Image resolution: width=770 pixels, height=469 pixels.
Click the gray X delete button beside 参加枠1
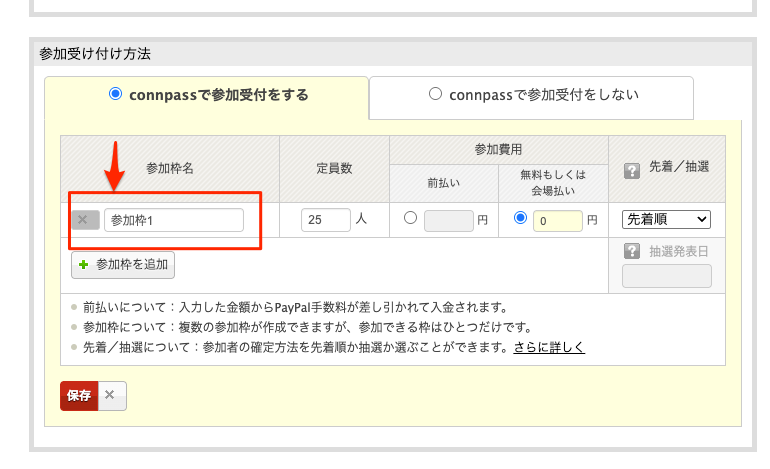point(85,220)
